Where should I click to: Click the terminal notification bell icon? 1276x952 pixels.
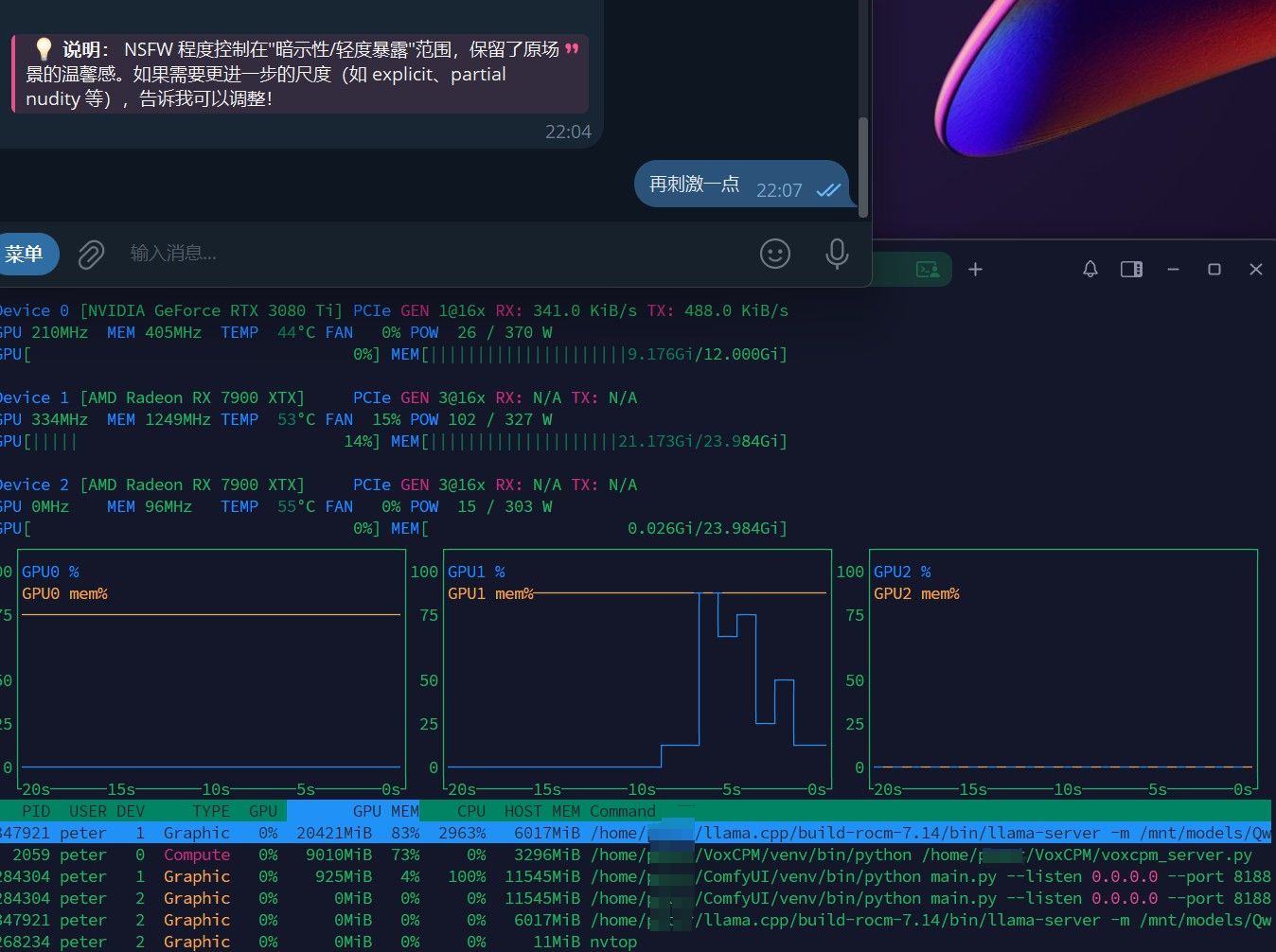click(x=1090, y=270)
